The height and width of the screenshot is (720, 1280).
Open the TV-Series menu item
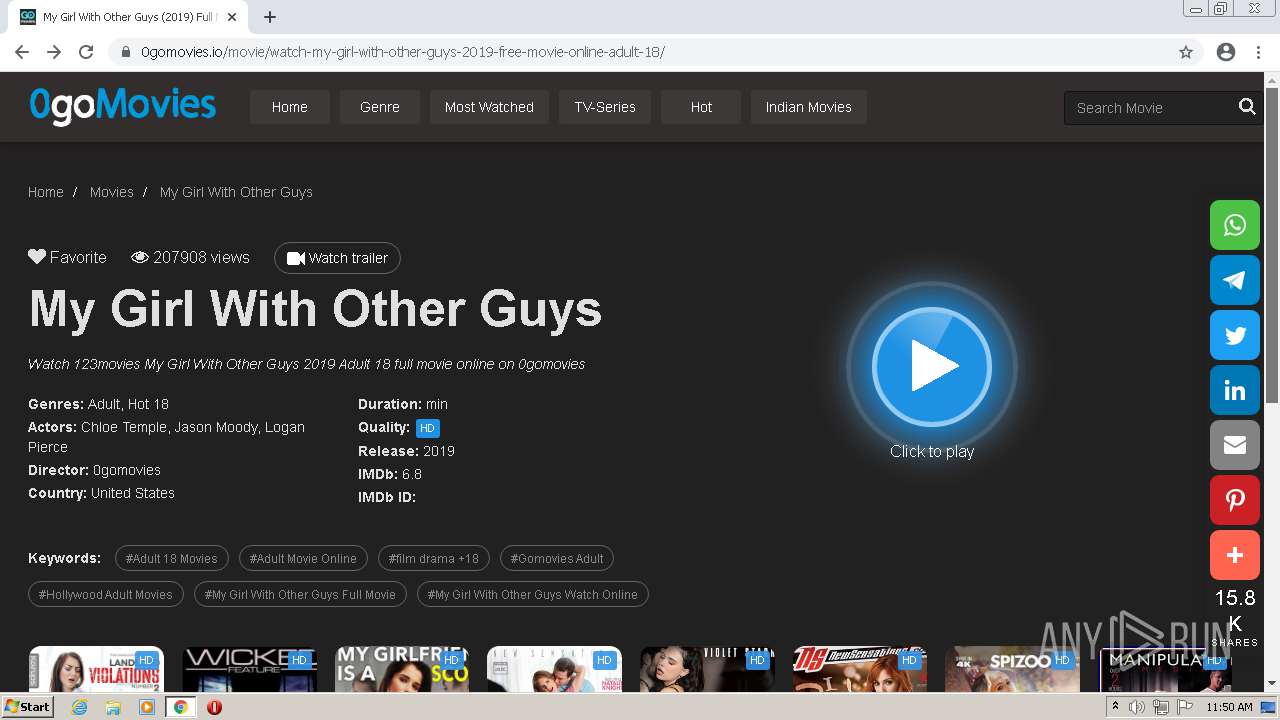click(605, 107)
